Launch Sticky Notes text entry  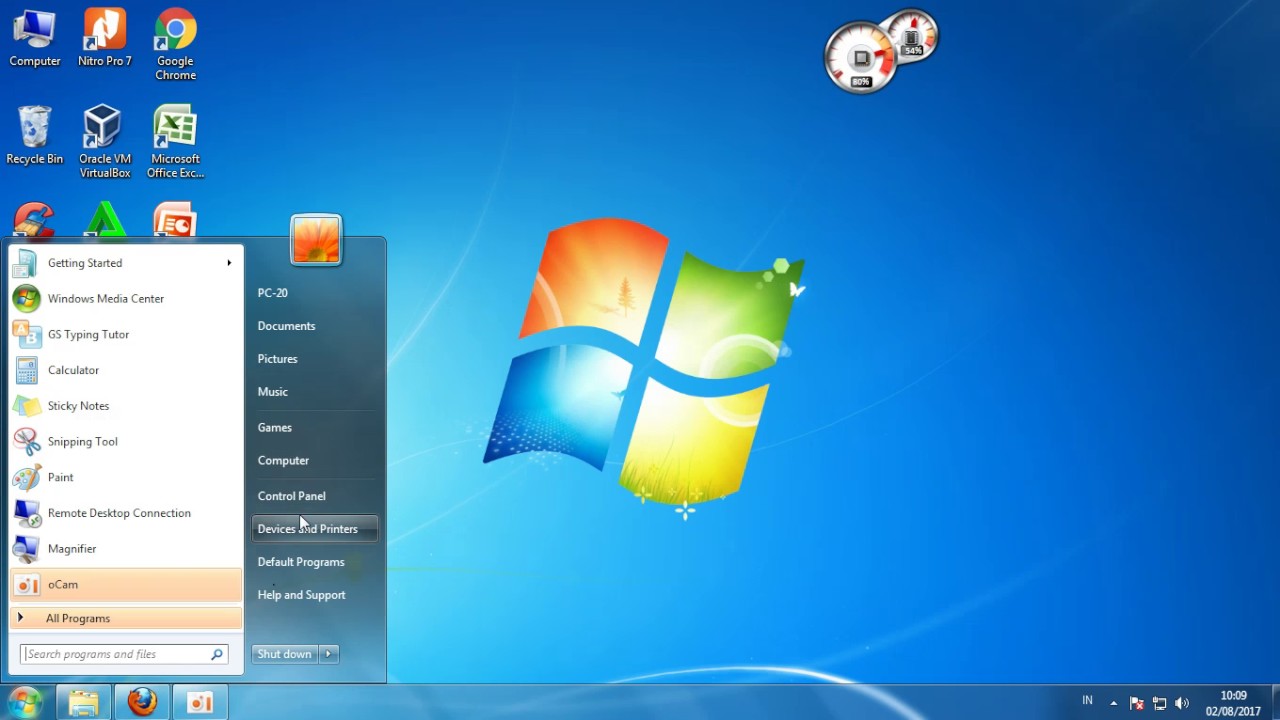(78, 406)
